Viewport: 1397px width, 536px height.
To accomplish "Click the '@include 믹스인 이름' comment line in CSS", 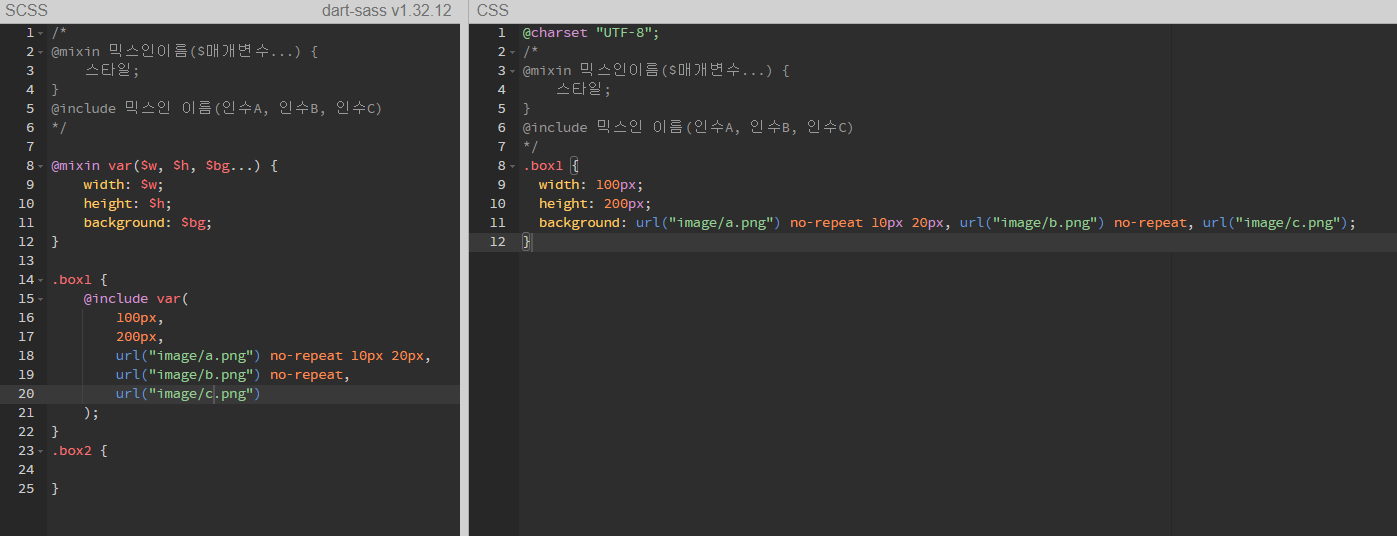I will 688,128.
